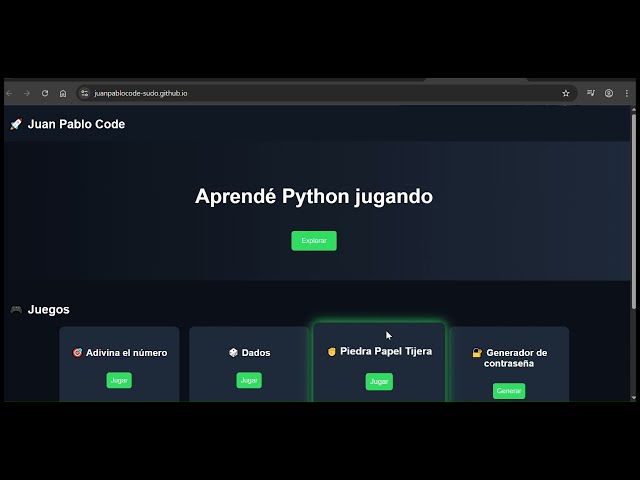Viewport: 640px width, 480px height.
Task: Click the Piedra Papel Tijera card title
Action: [x=386, y=351]
